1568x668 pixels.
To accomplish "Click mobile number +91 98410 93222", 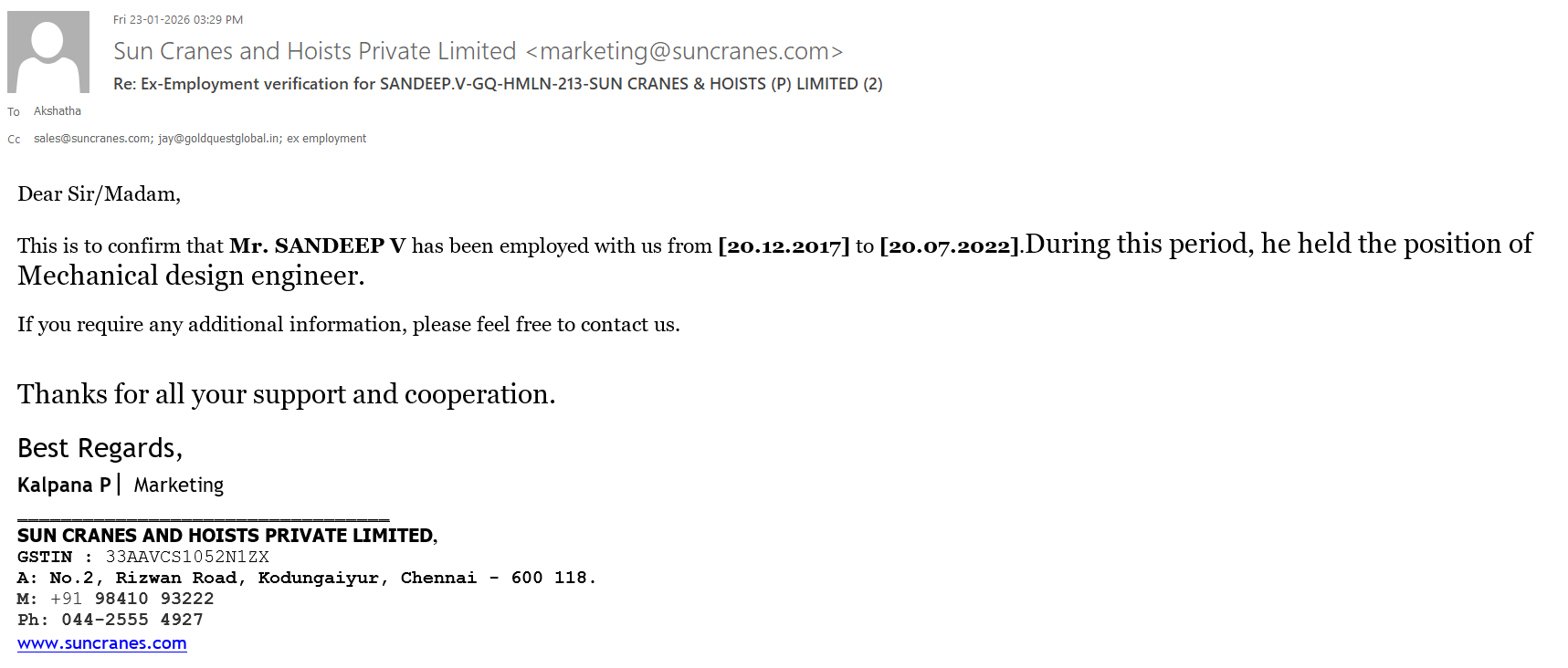I will [x=132, y=599].
